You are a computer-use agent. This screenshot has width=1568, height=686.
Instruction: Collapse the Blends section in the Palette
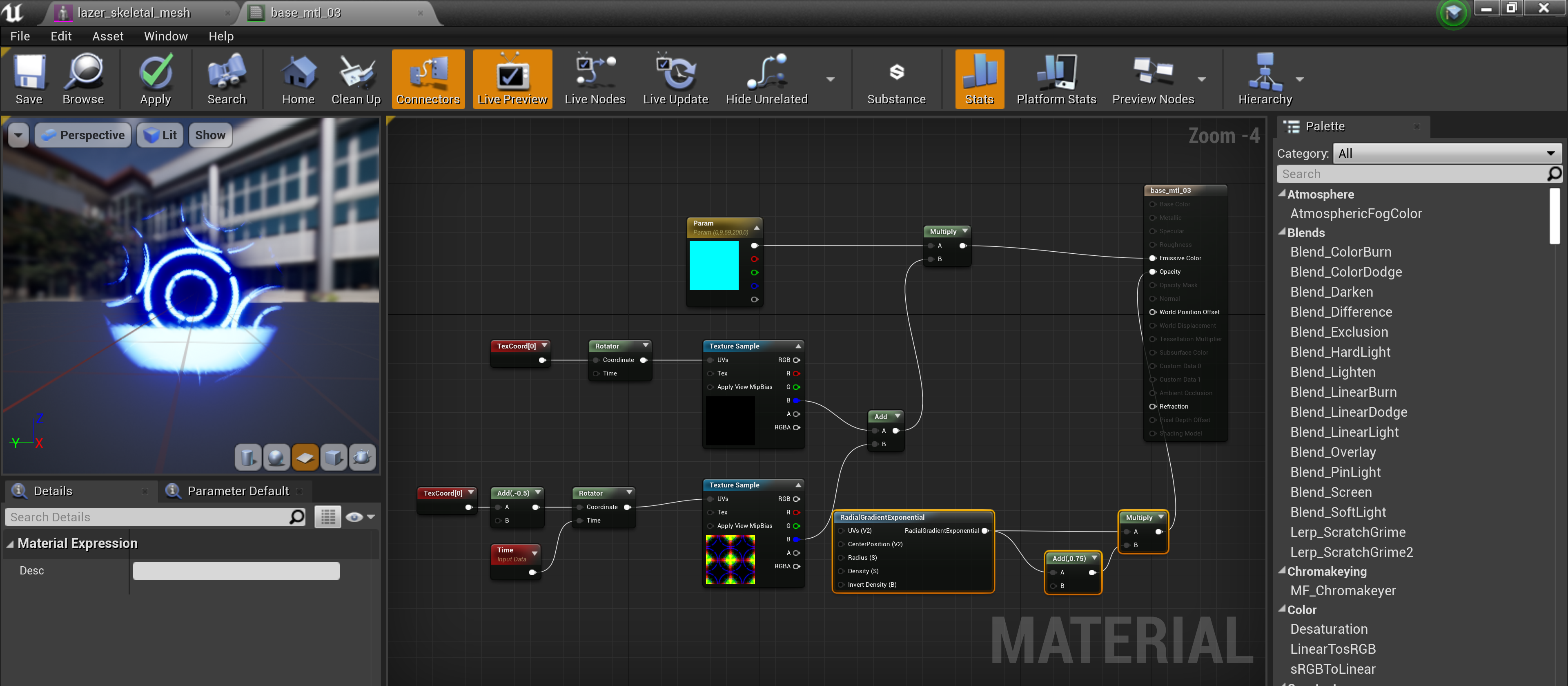tap(1282, 232)
